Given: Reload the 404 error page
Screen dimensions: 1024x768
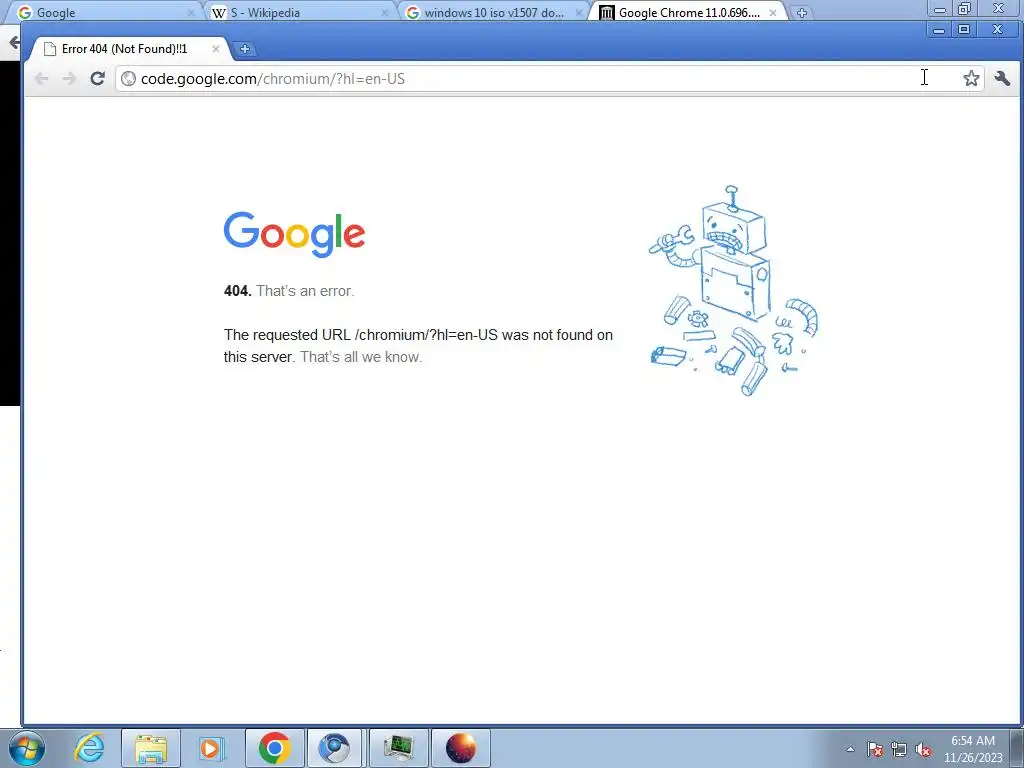Looking at the screenshot, I should [97, 78].
